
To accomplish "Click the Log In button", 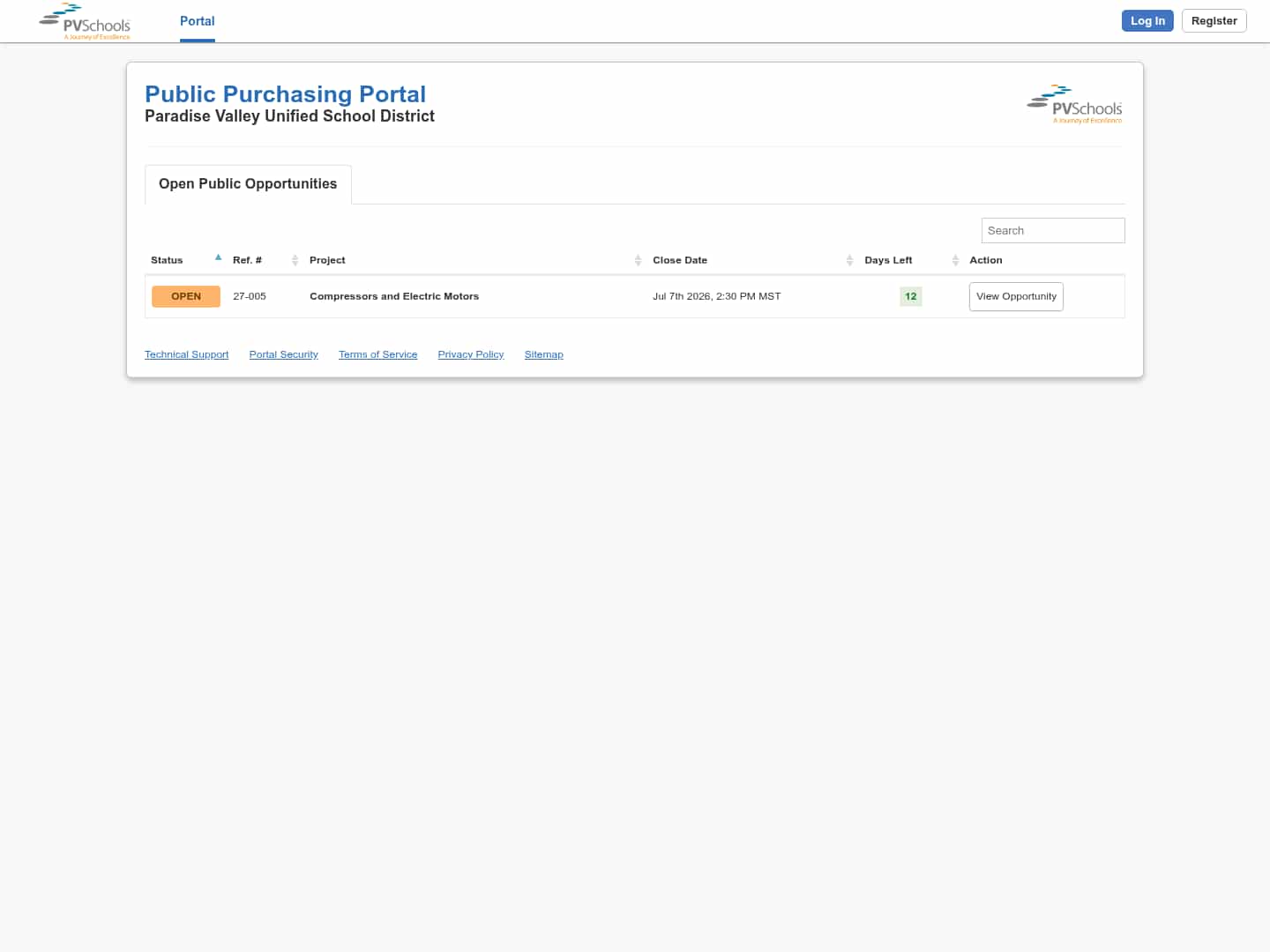I will pos(1147,21).
